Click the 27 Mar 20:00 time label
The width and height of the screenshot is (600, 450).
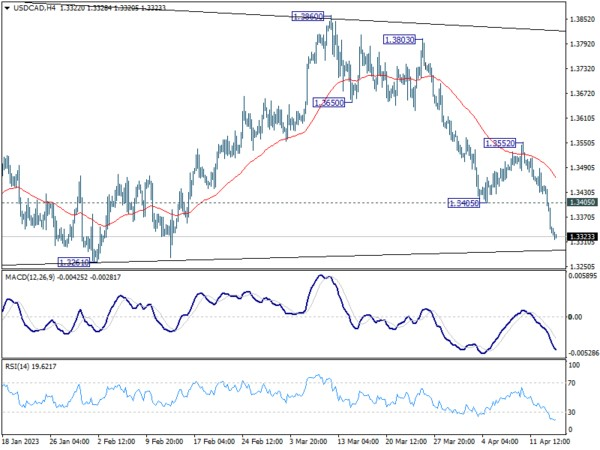tap(454, 441)
